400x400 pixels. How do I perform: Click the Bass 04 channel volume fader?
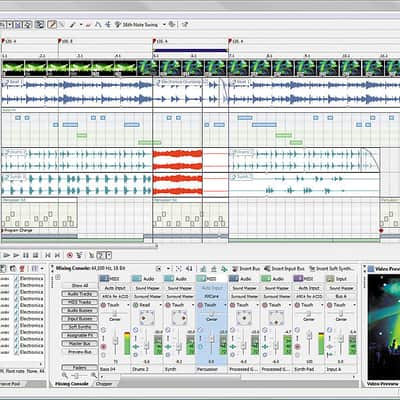click(115, 341)
